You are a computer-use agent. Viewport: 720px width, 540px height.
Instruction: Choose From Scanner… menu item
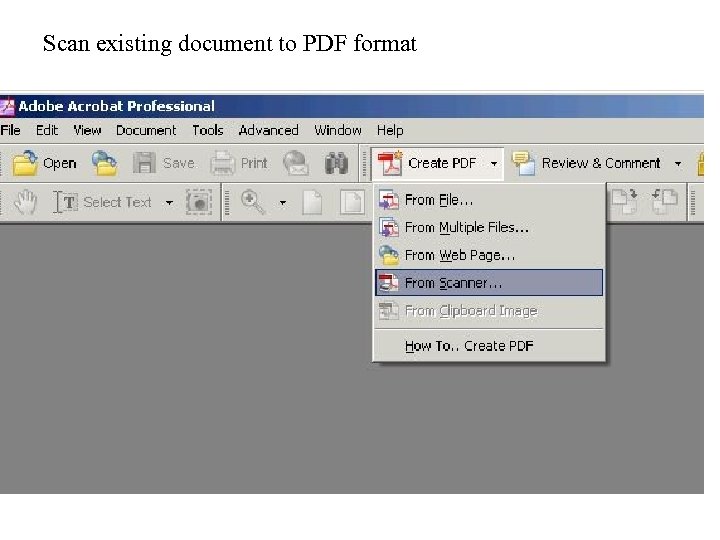489,282
